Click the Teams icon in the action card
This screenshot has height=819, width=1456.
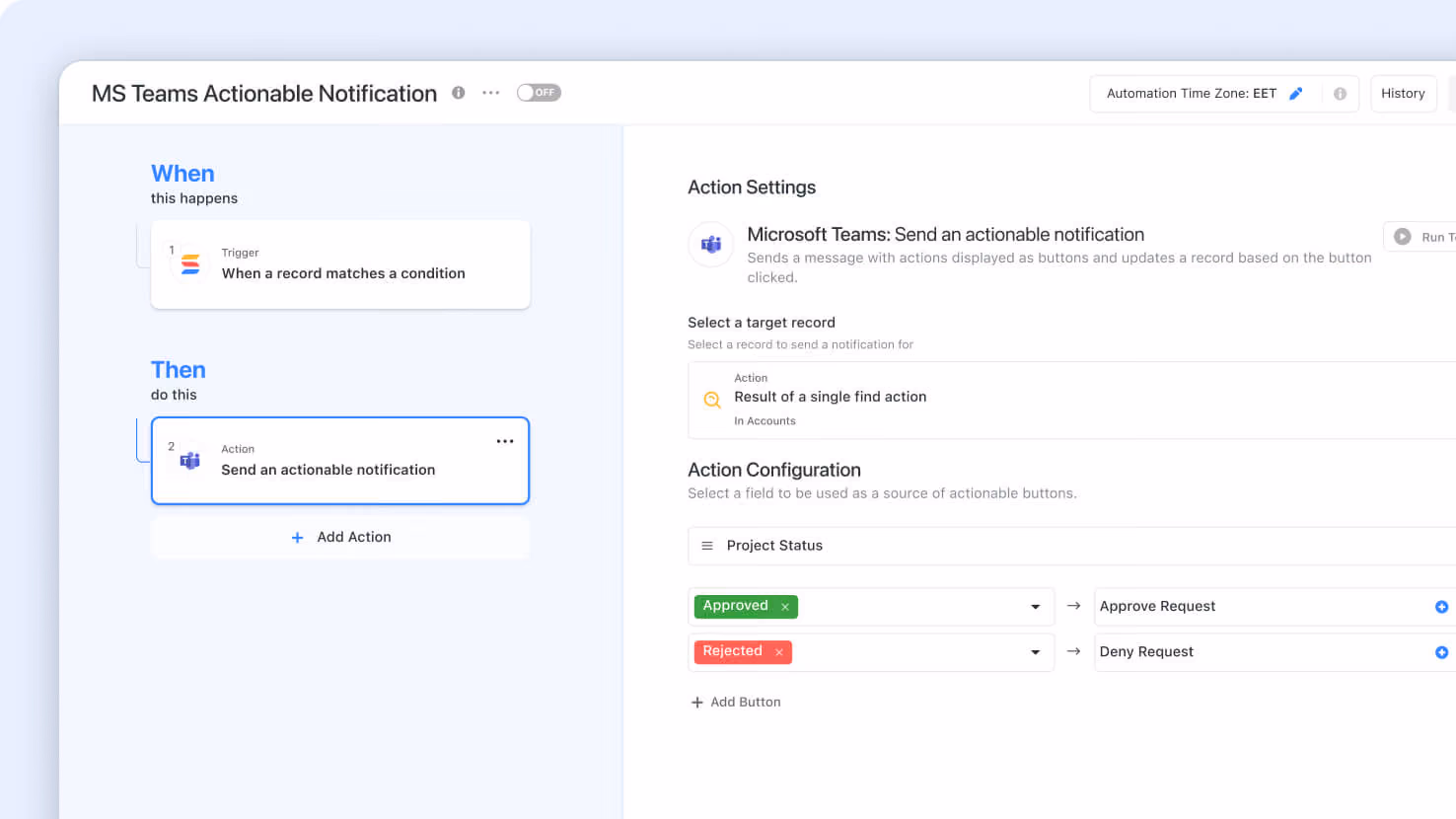[x=190, y=460]
